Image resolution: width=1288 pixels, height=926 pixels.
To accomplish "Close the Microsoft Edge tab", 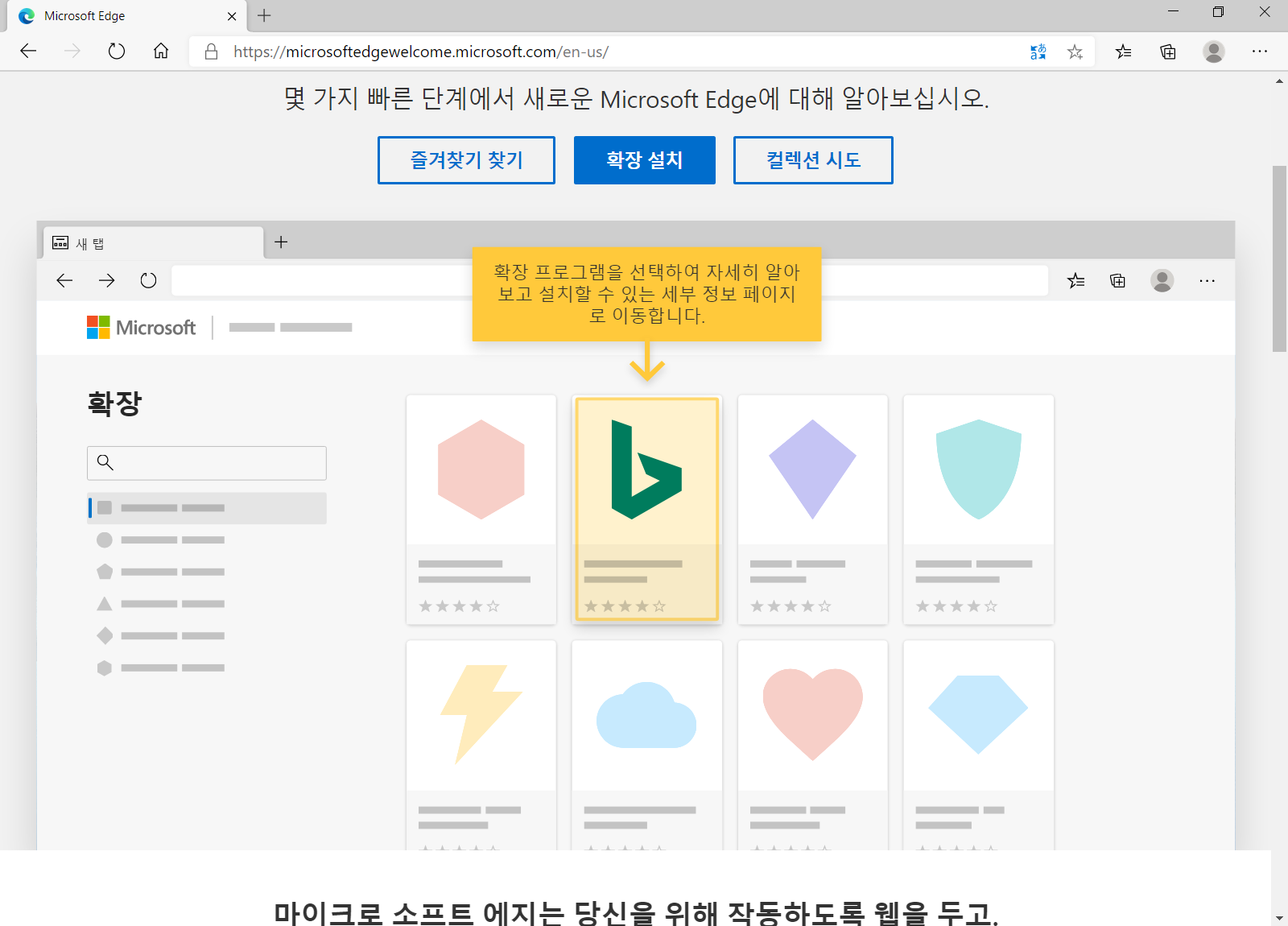I will [232, 16].
